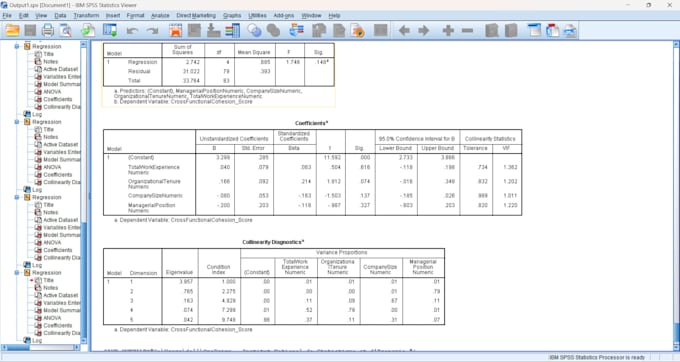Open the Edit menu

pyautogui.click(x=23, y=16)
